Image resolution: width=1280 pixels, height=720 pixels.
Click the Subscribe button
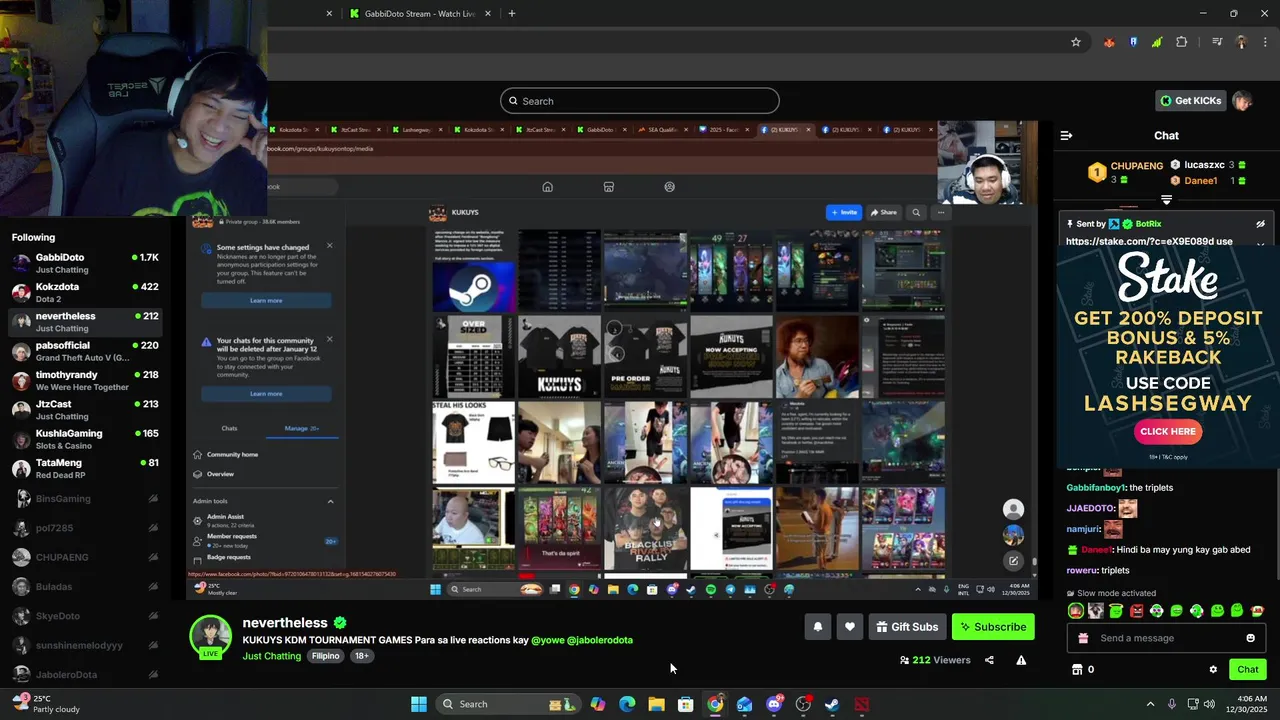coord(993,627)
